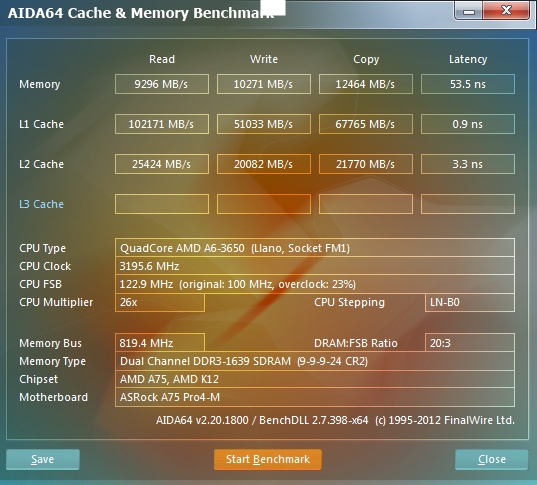Click the CPU Type label

(x=42, y=248)
